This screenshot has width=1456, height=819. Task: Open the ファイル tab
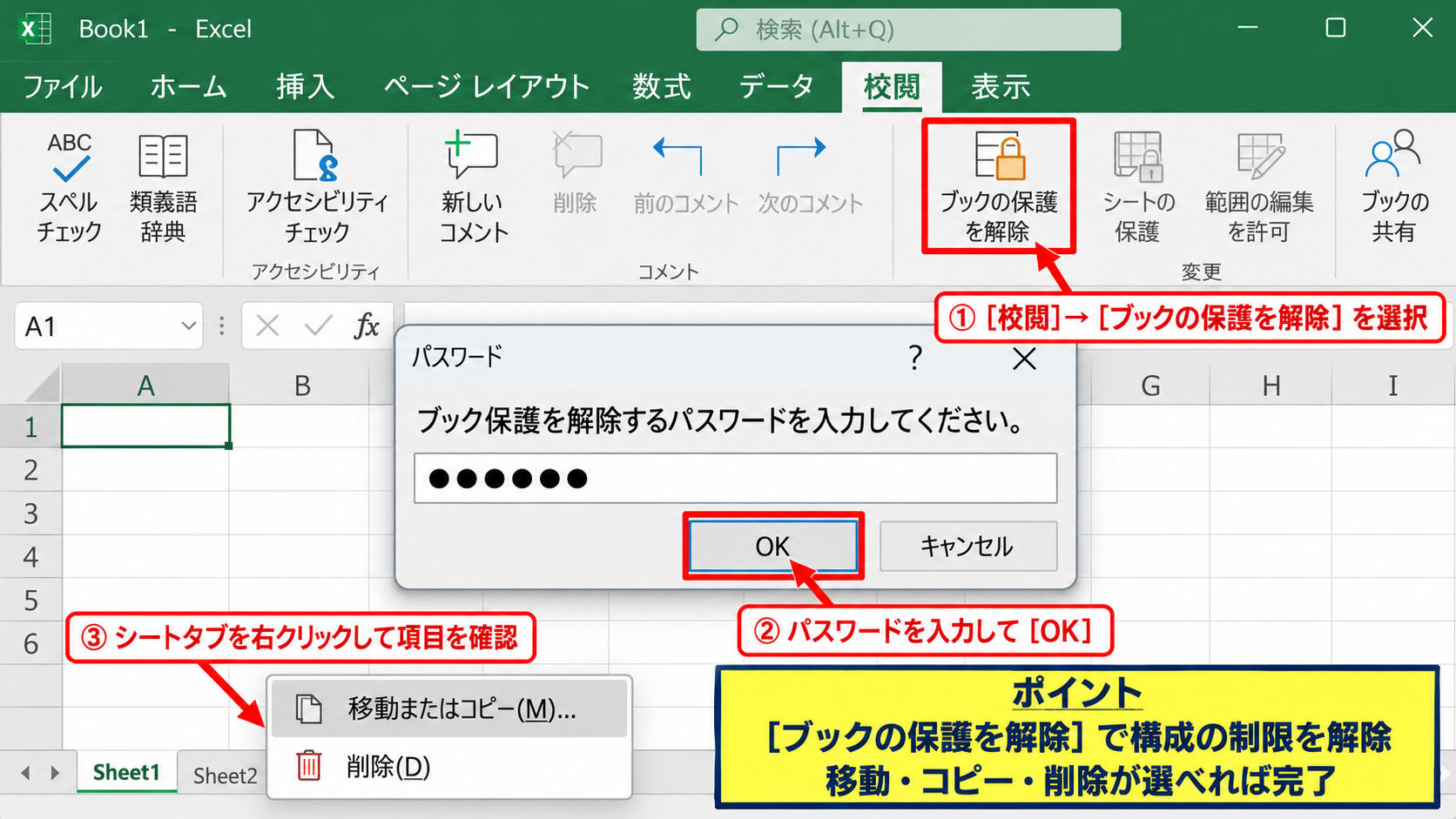coord(62,86)
